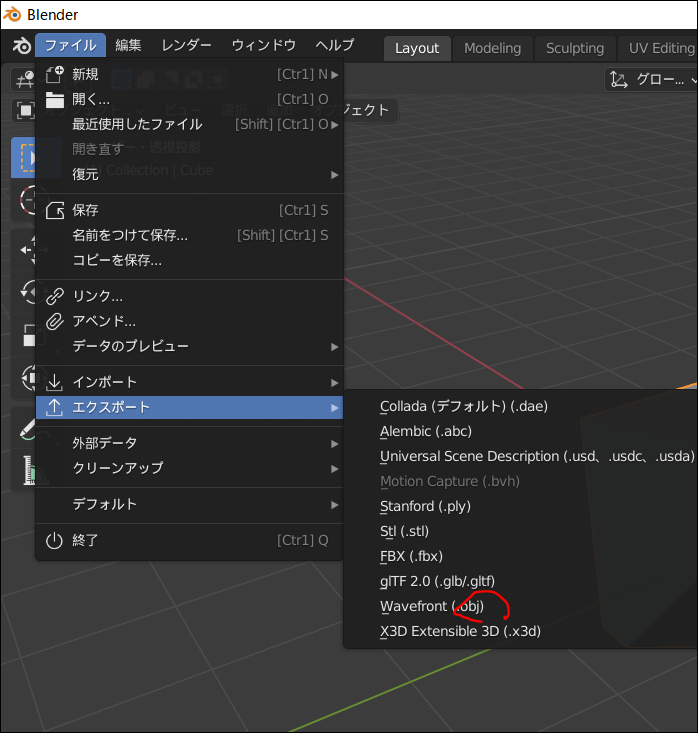
Task: Click the export upload-arrow icon
Action: point(55,407)
